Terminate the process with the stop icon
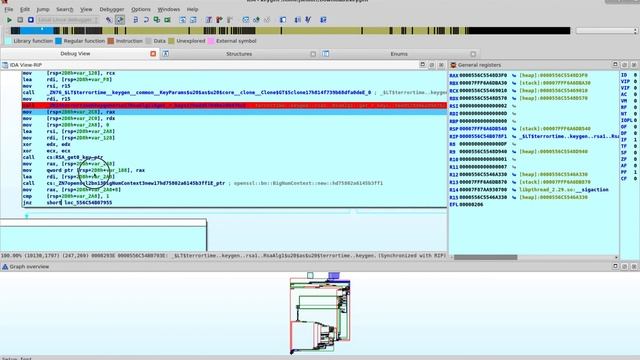 point(31,20)
